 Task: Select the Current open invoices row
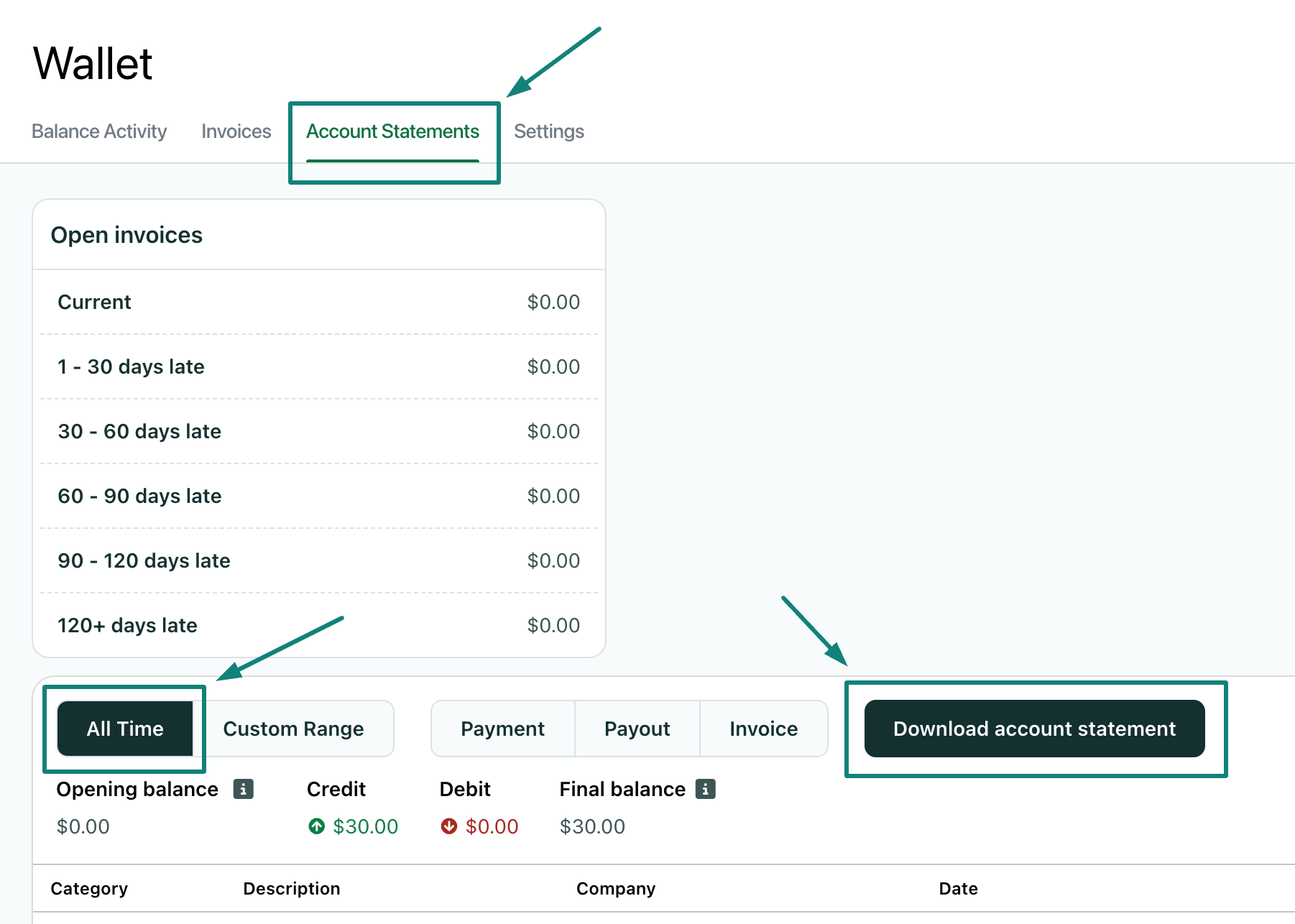318,302
